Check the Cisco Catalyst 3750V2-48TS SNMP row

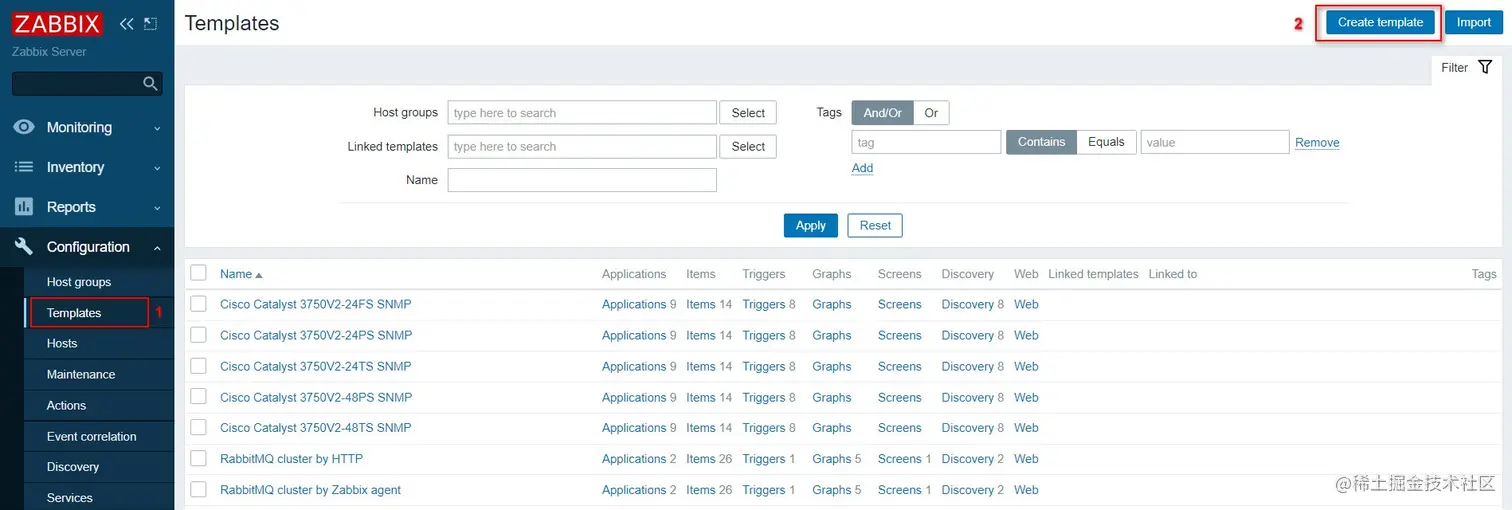pos(198,427)
